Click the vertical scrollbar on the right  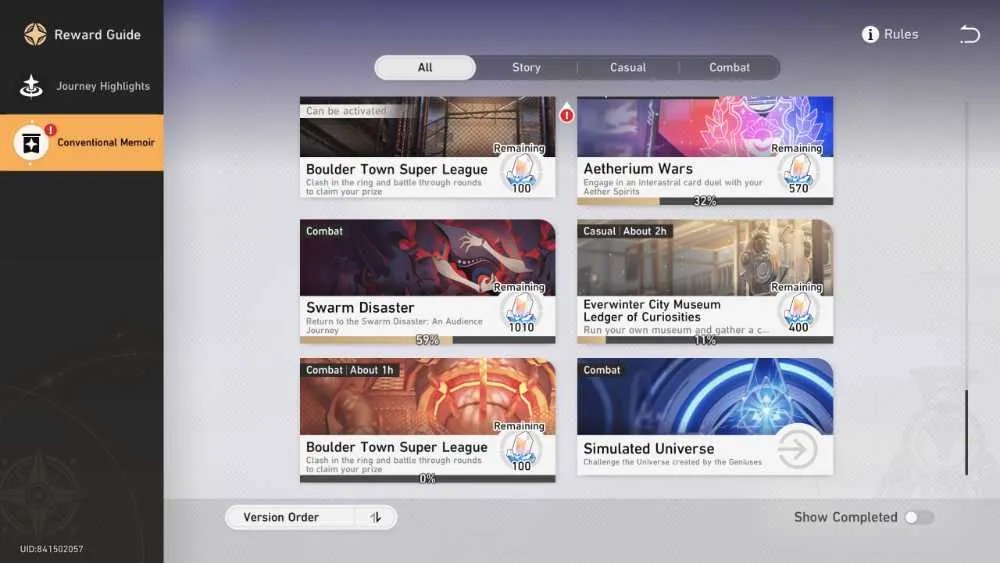[966, 432]
